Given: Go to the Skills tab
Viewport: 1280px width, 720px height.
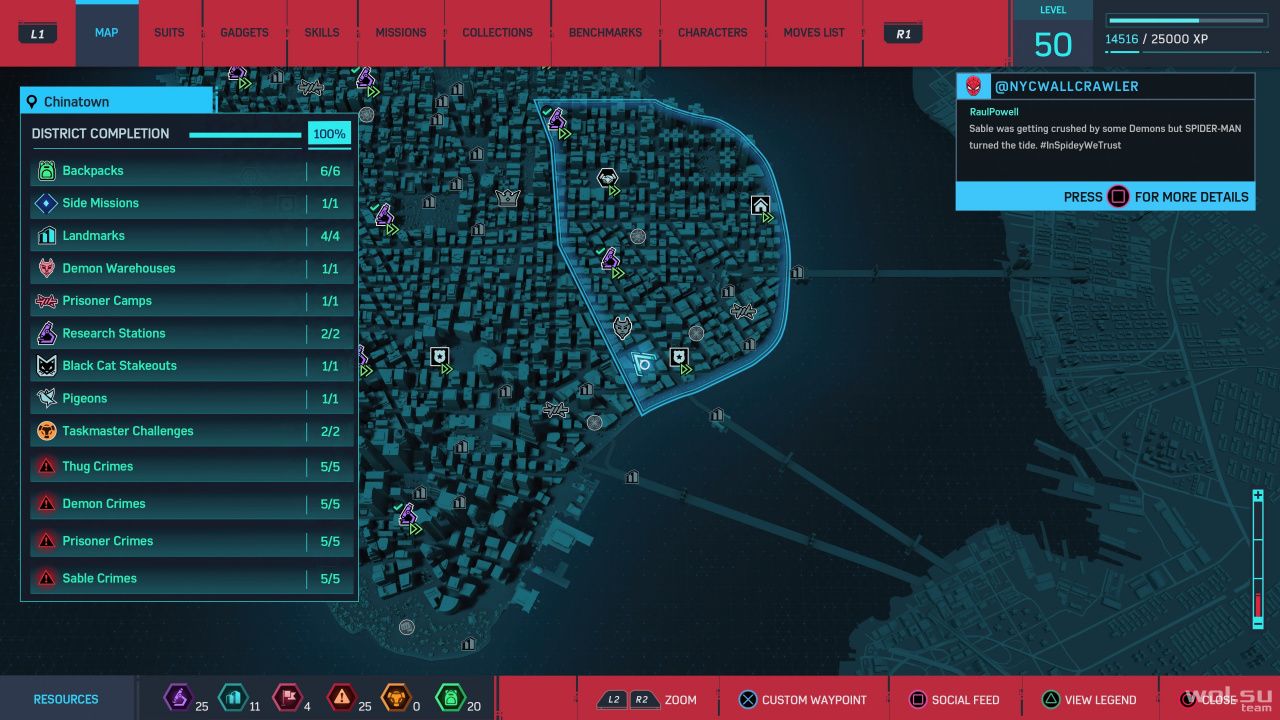Looking at the screenshot, I should tap(322, 33).
